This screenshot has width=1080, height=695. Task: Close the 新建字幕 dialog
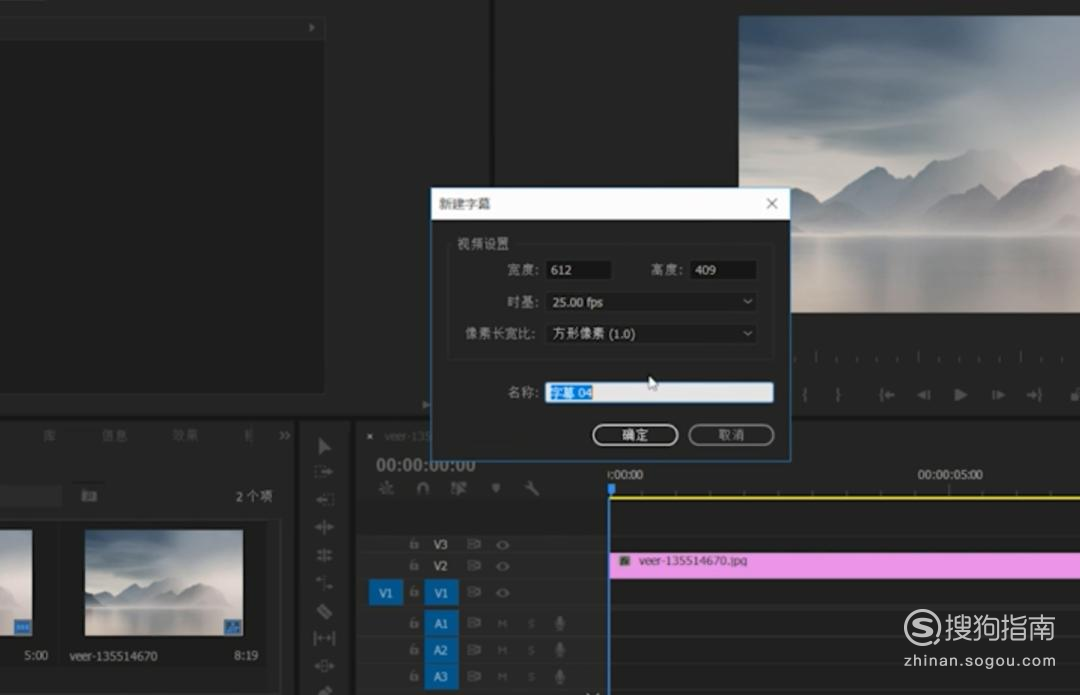[x=771, y=203]
